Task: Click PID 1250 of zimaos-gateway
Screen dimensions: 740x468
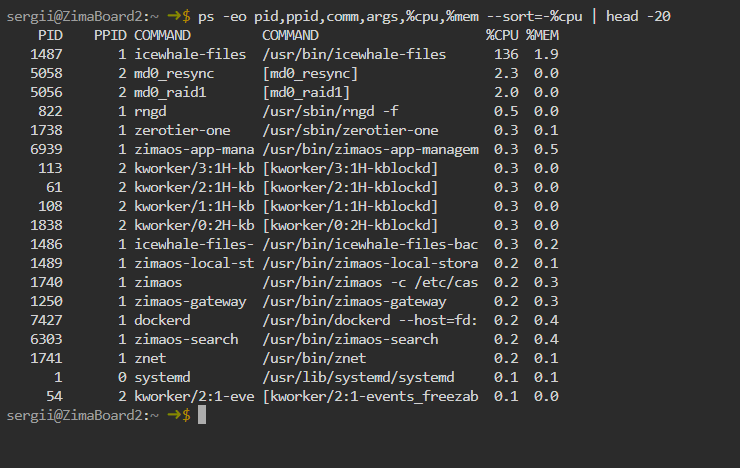Action: pyautogui.click(x=46, y=301)
